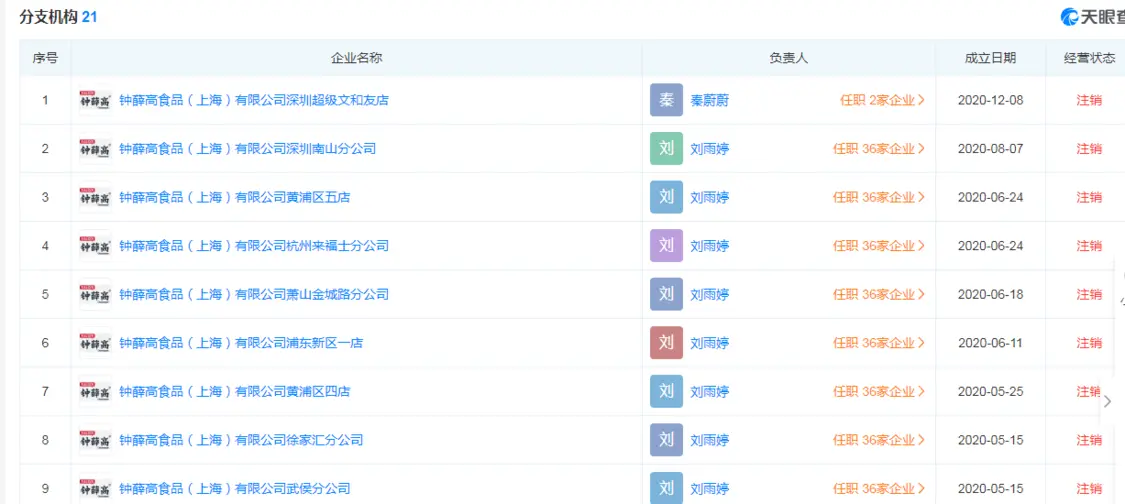Click the red 刘 avatar in row 6
Viewport: 1125px width, 504px height.
[667, 343]
